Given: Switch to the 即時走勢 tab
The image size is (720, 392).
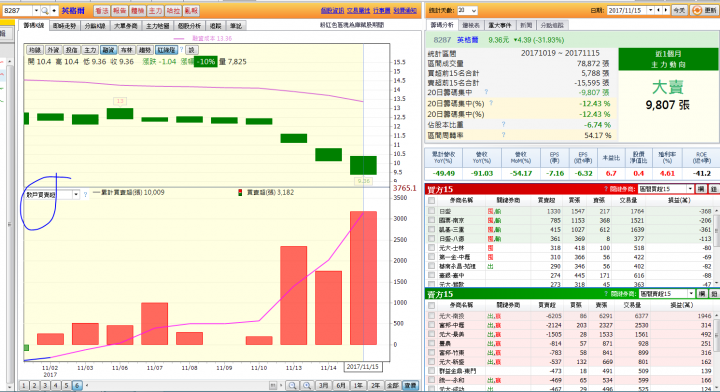Looking at the screenshot, I should tap(64, 26).
